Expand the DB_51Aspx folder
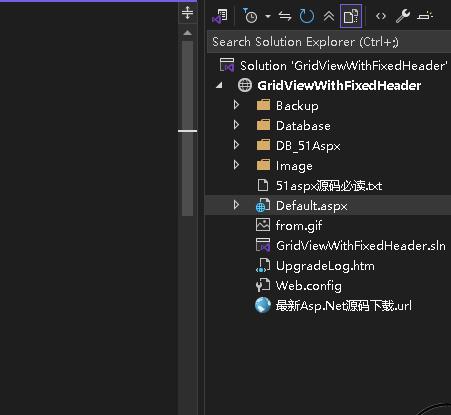This screenshot has width=451, height=415. point(236,145)
